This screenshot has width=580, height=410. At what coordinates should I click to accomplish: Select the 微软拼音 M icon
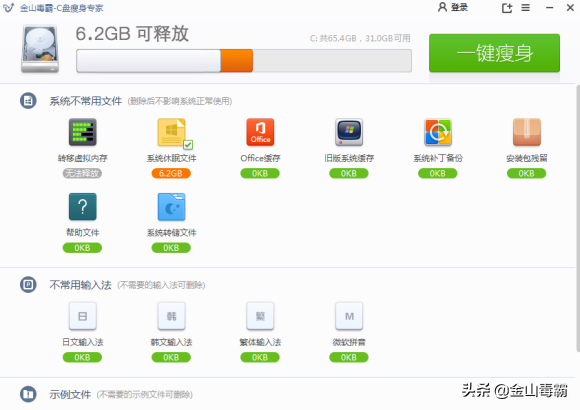pos(349,316)
